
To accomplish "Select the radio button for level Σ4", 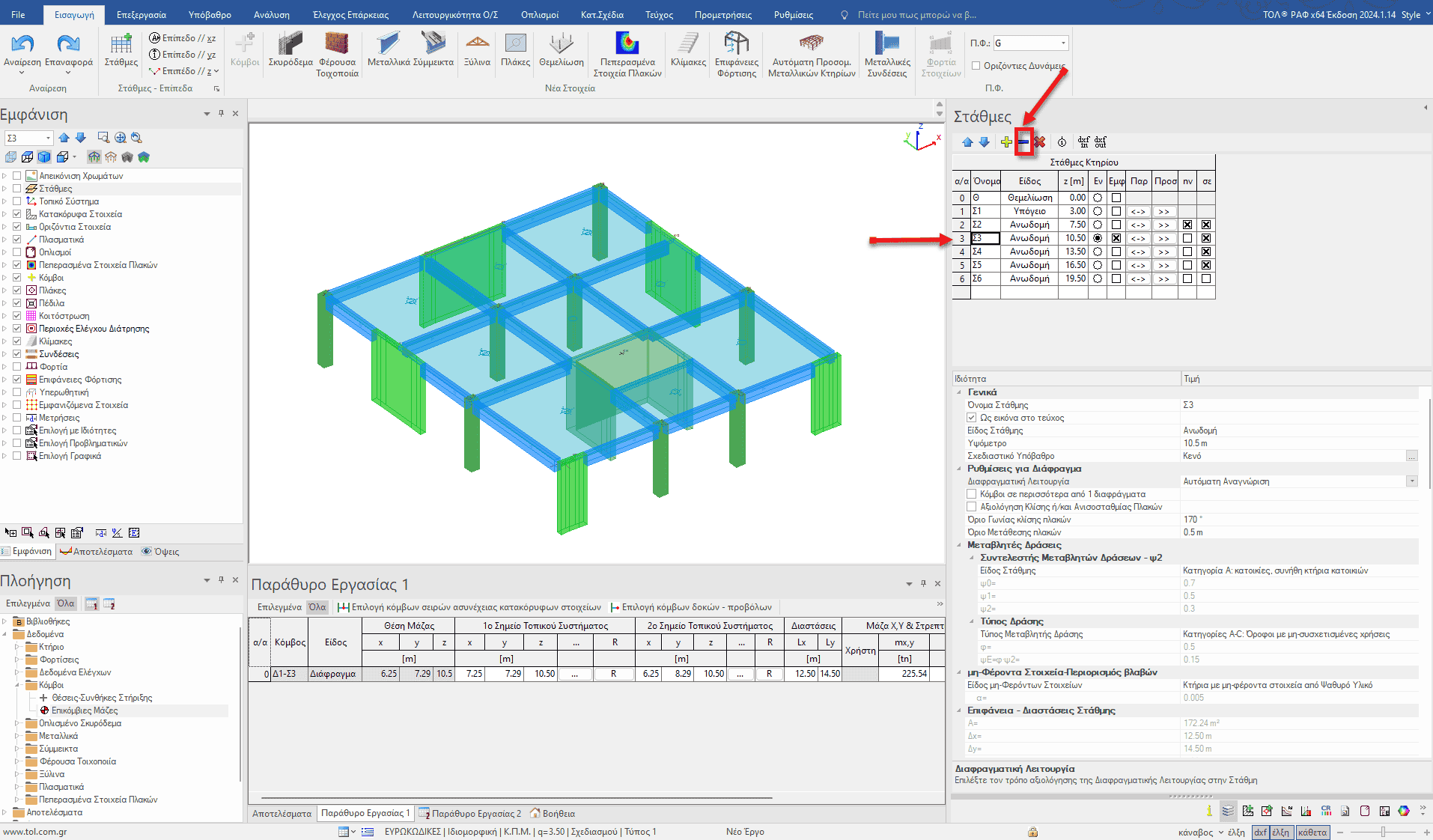I will coord(1098,252).
